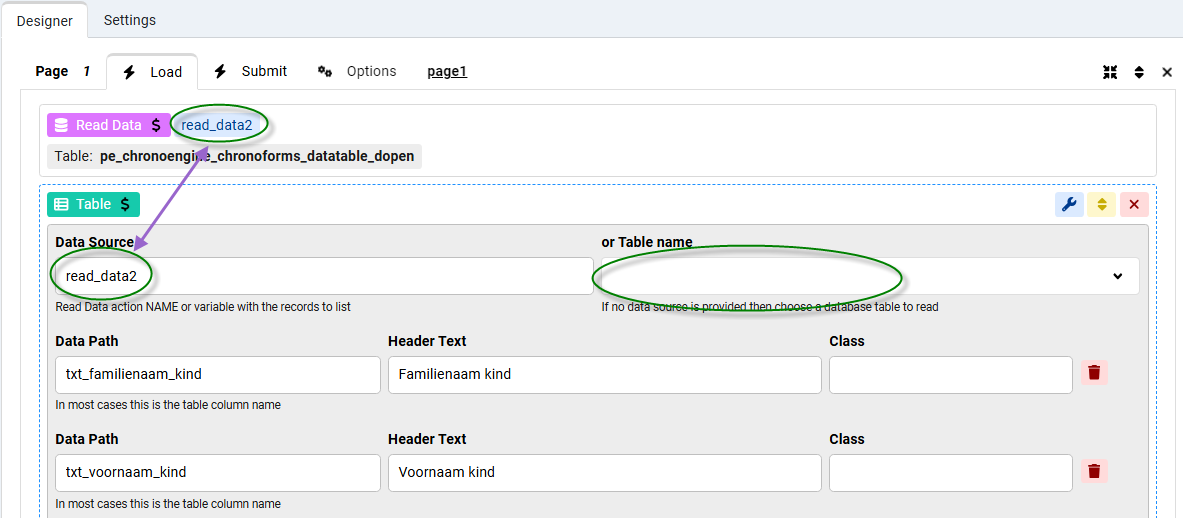
Task: Click the Table grid icon
Action: click(62, 204)
